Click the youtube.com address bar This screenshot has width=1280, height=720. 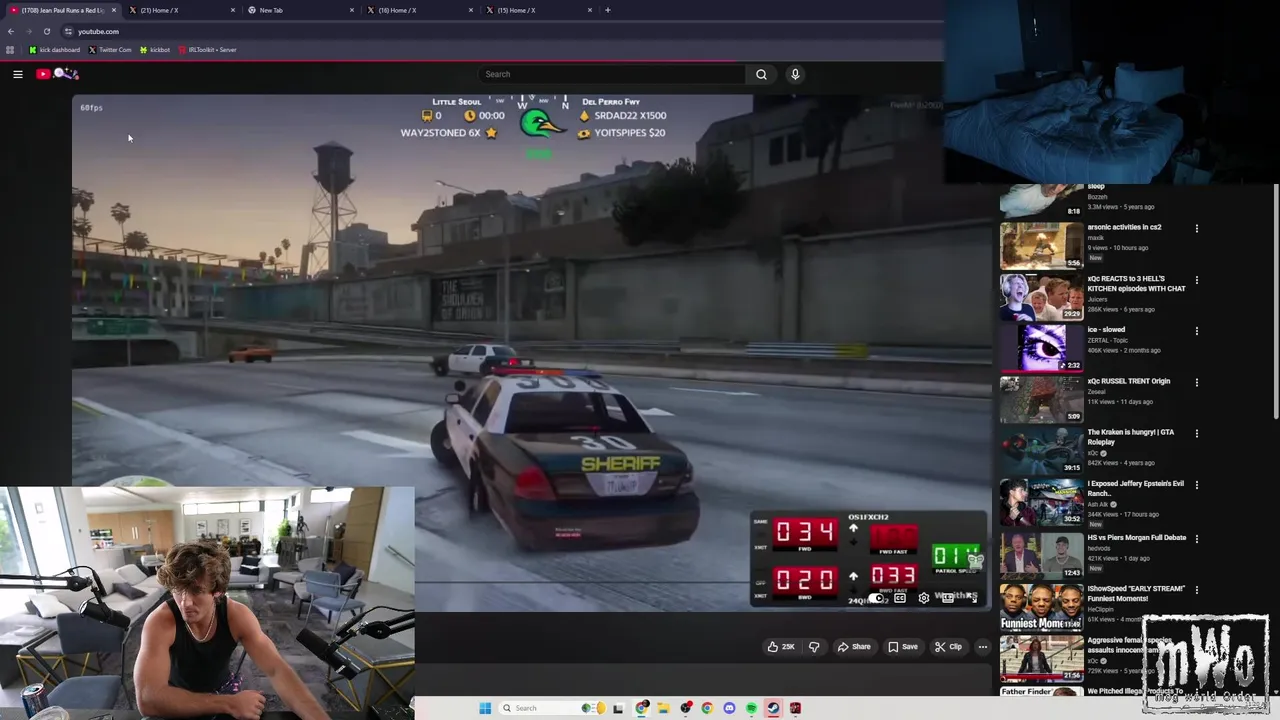500,31
